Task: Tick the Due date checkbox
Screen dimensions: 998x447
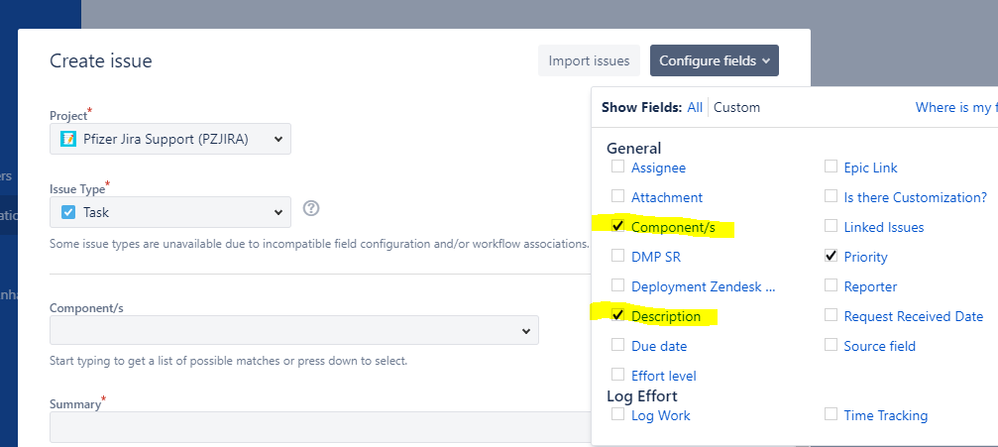Action: [x=617, y=345]
